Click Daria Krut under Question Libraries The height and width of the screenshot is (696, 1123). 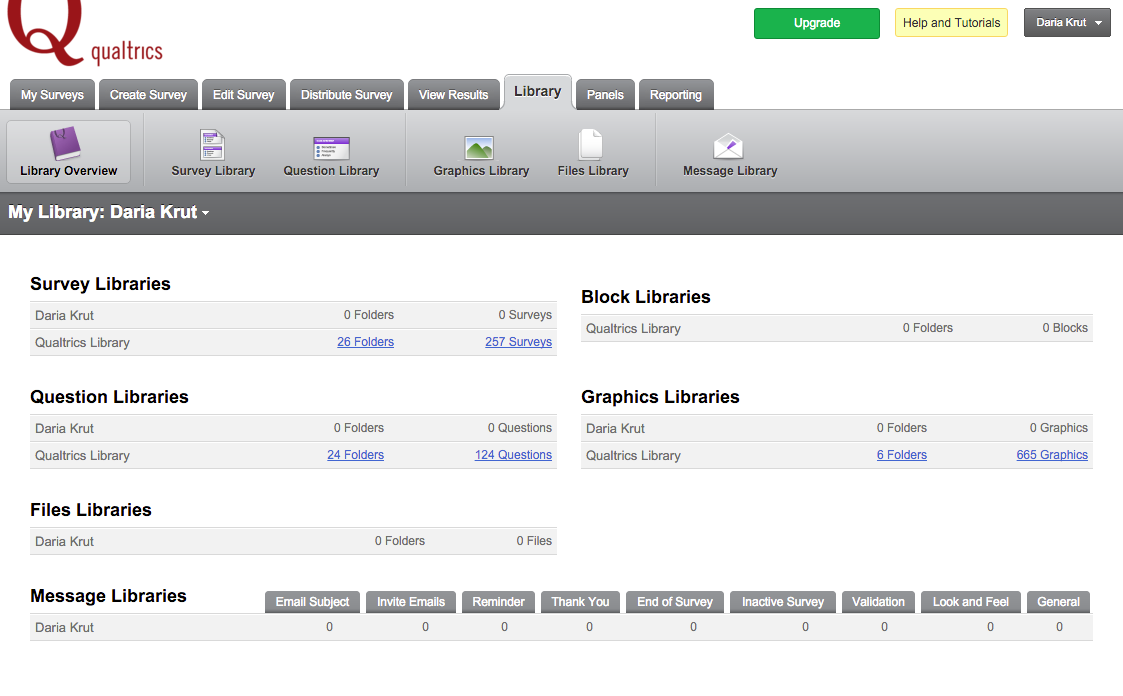(64, 428)
